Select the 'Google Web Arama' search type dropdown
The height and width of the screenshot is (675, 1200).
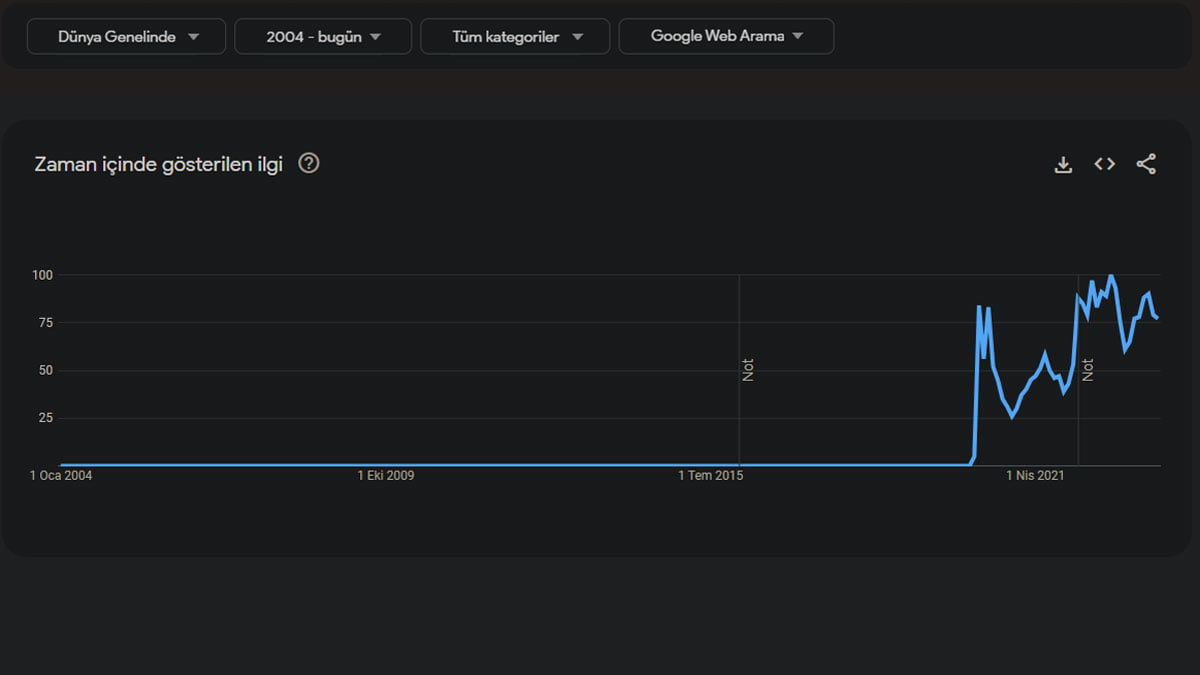pos(726,36)
